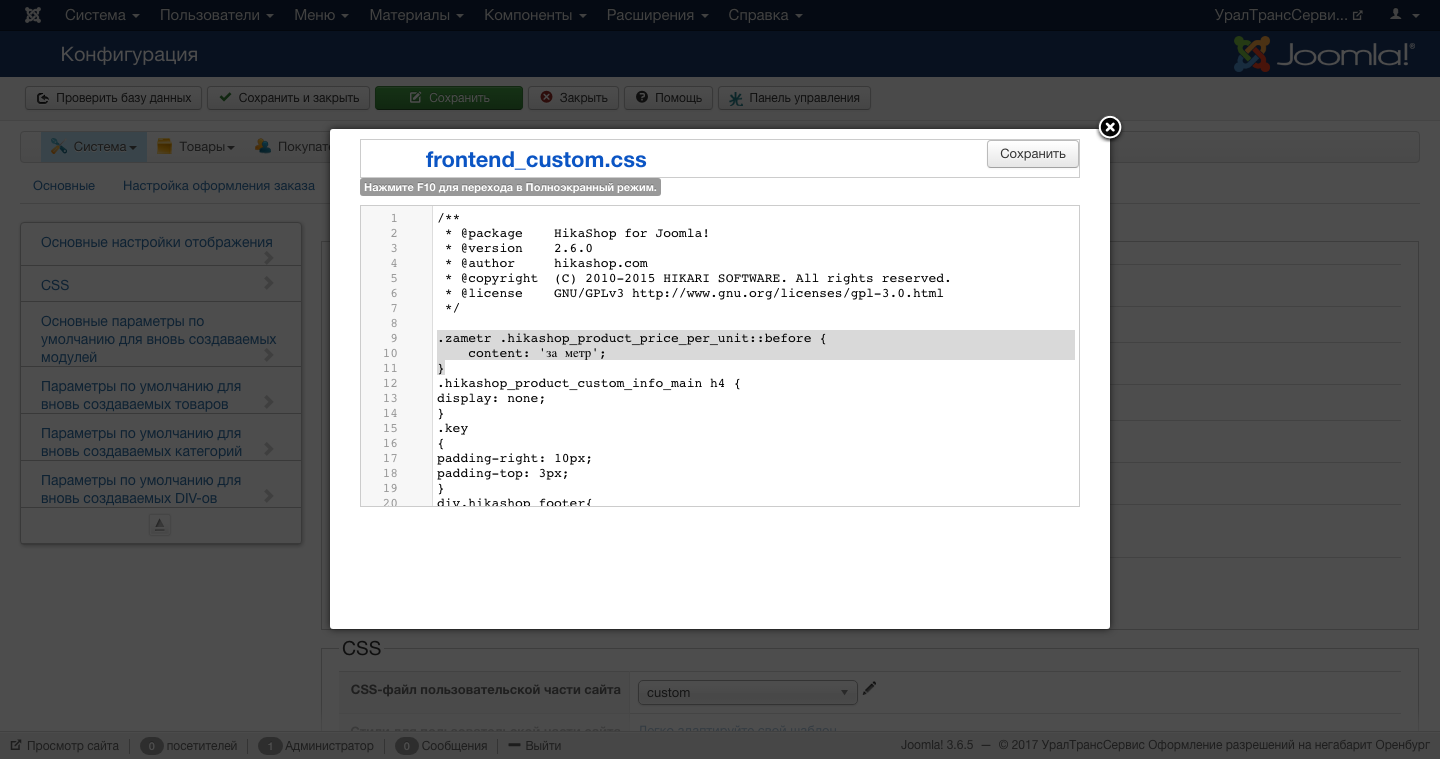Close the CSS editor modal with X
1440x759 pixels.
pos(1110,127)
